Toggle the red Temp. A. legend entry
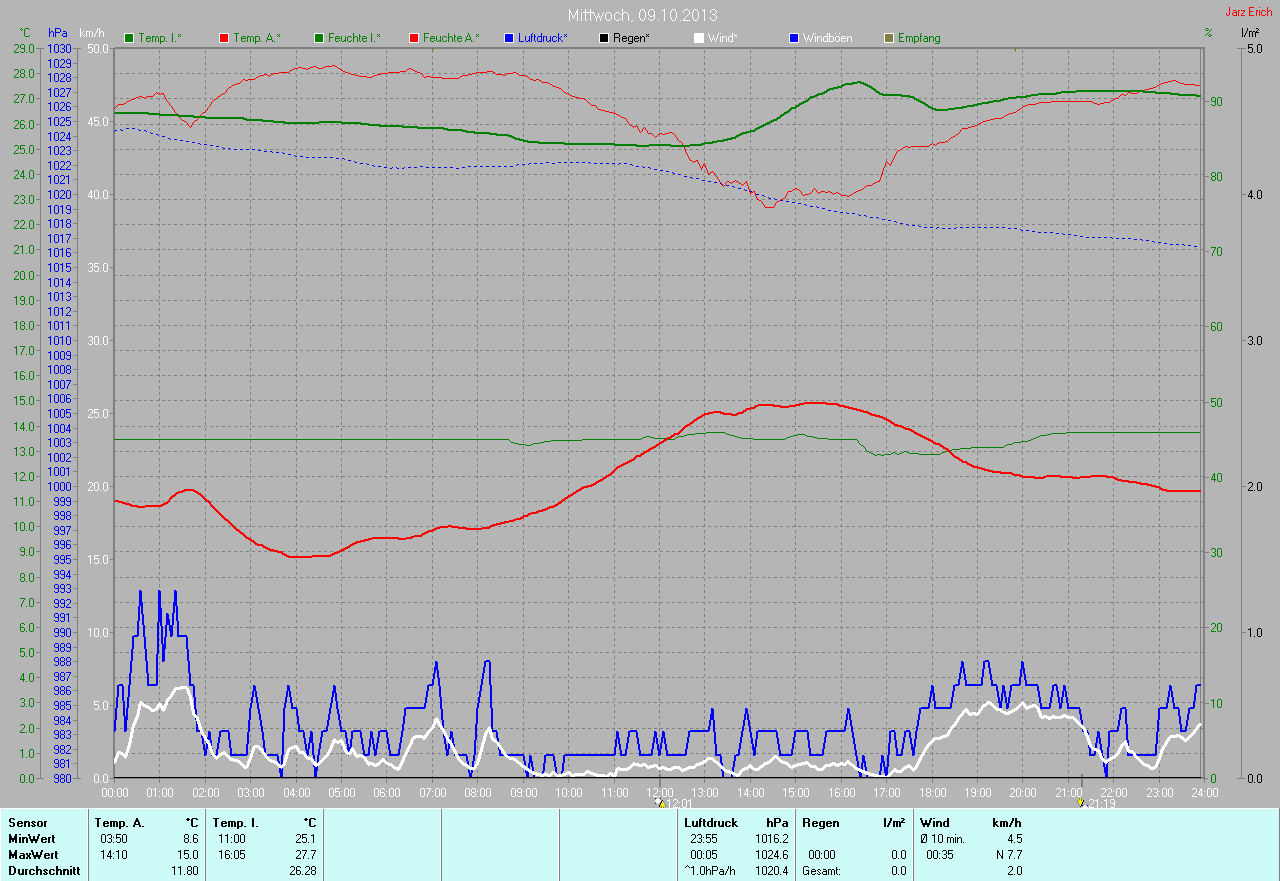The width and height of the screenshot is (1280, 881). click(224, 38)
